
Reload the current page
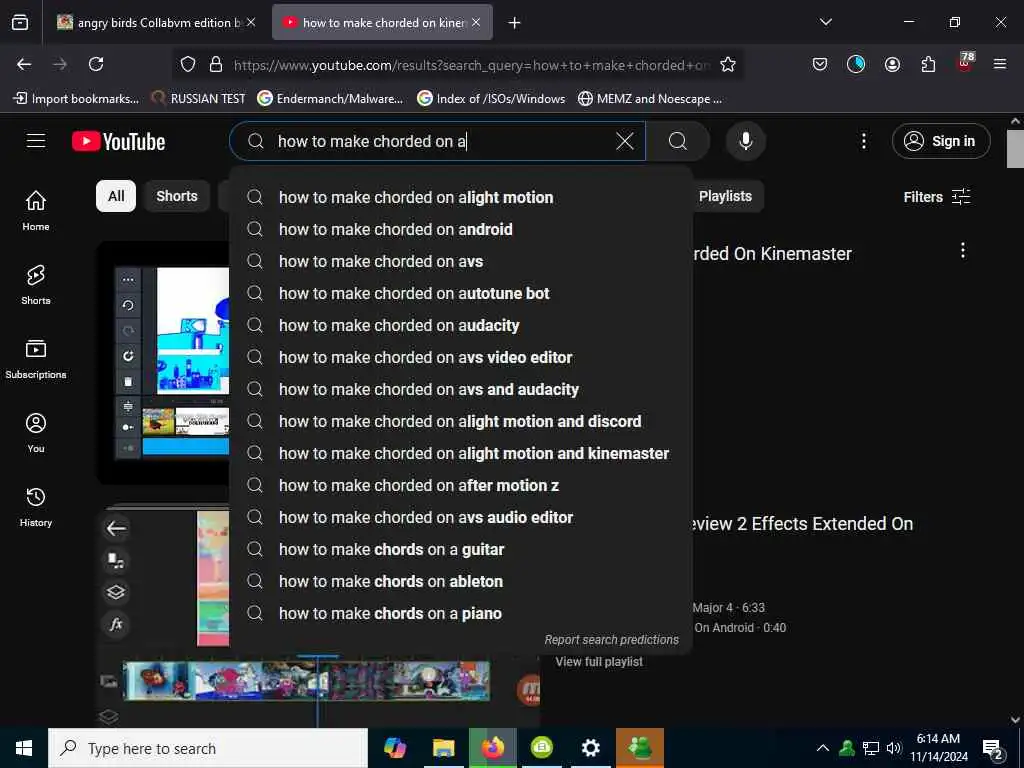[96, 64]
